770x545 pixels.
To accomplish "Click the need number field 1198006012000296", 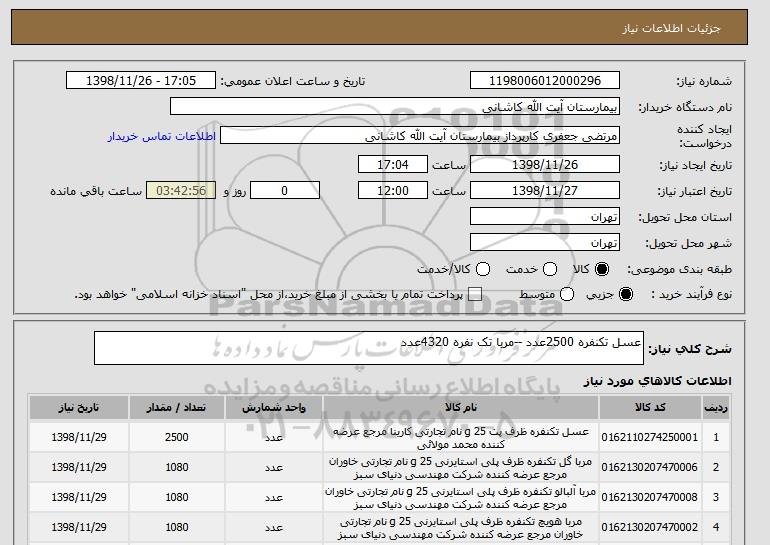I will click(x=545, y=81).
